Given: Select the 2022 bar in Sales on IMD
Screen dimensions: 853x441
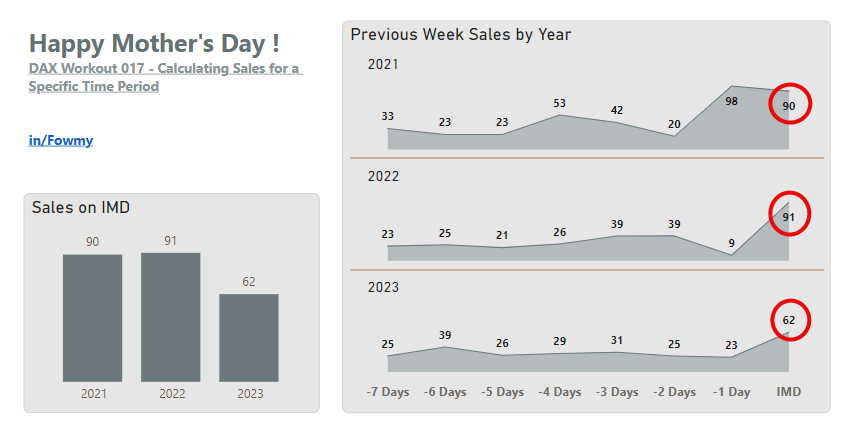Looking at the screenshot, I should (x=170, y=316).
